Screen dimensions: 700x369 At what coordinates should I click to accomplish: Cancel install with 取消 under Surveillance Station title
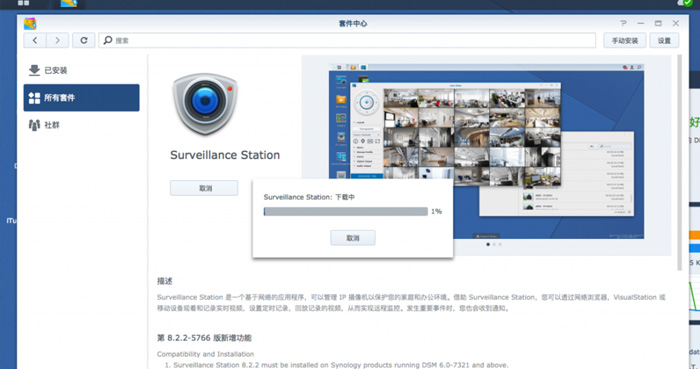(204, 188)
